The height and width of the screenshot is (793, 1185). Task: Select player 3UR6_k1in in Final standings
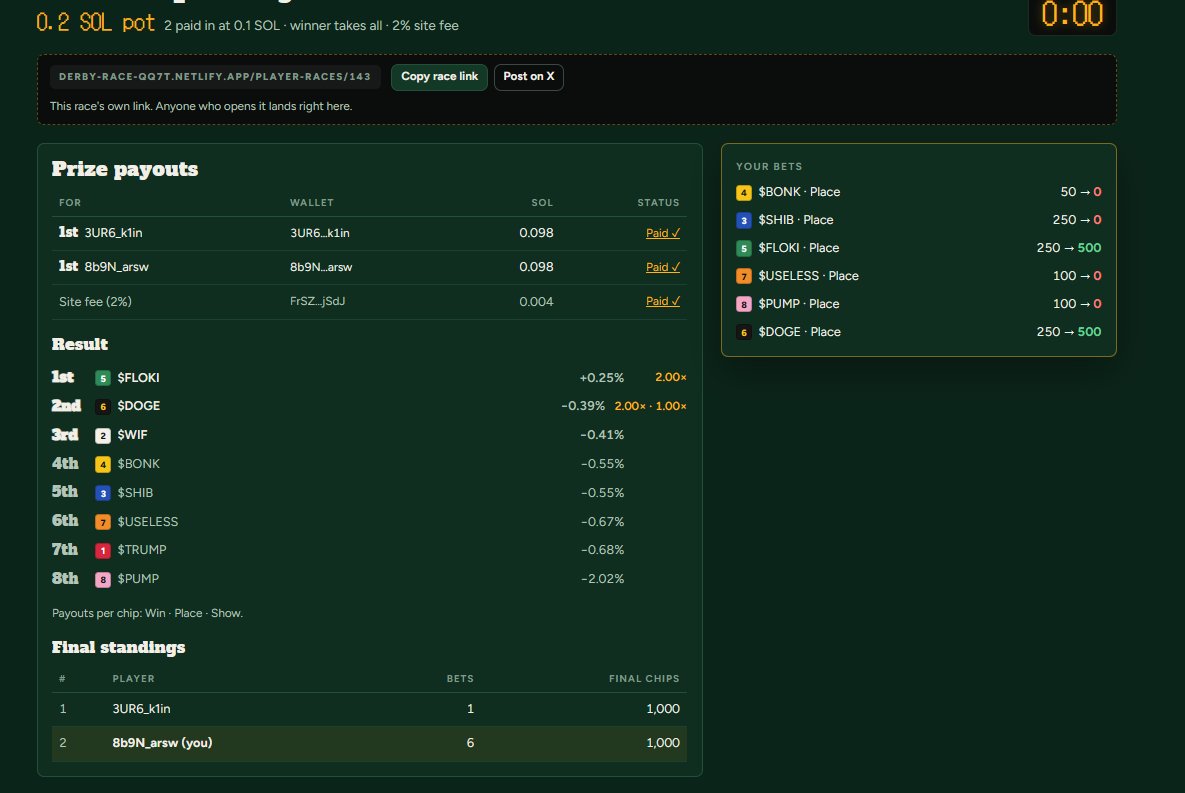tap(141, 709)
